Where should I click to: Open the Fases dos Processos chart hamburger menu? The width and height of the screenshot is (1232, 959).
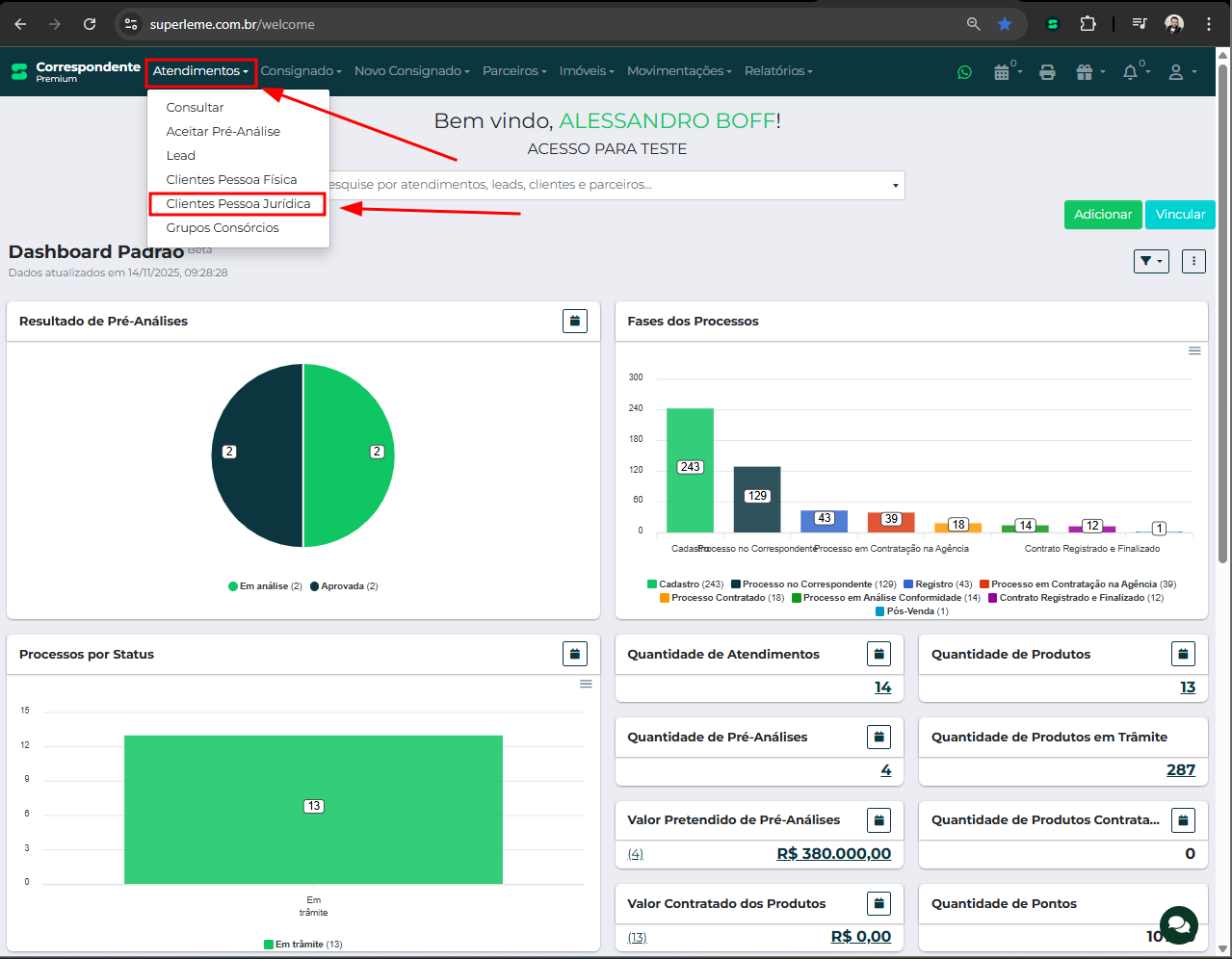[x=1194, y=351]
